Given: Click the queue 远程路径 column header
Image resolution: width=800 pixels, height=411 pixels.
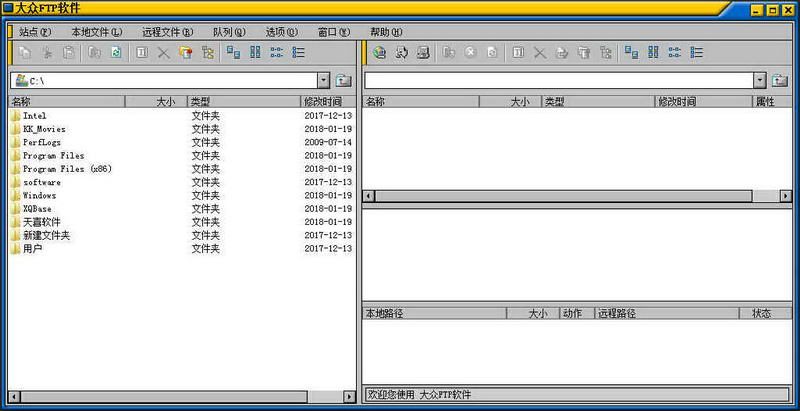Looking at the screenshot, I should point(667,313).
